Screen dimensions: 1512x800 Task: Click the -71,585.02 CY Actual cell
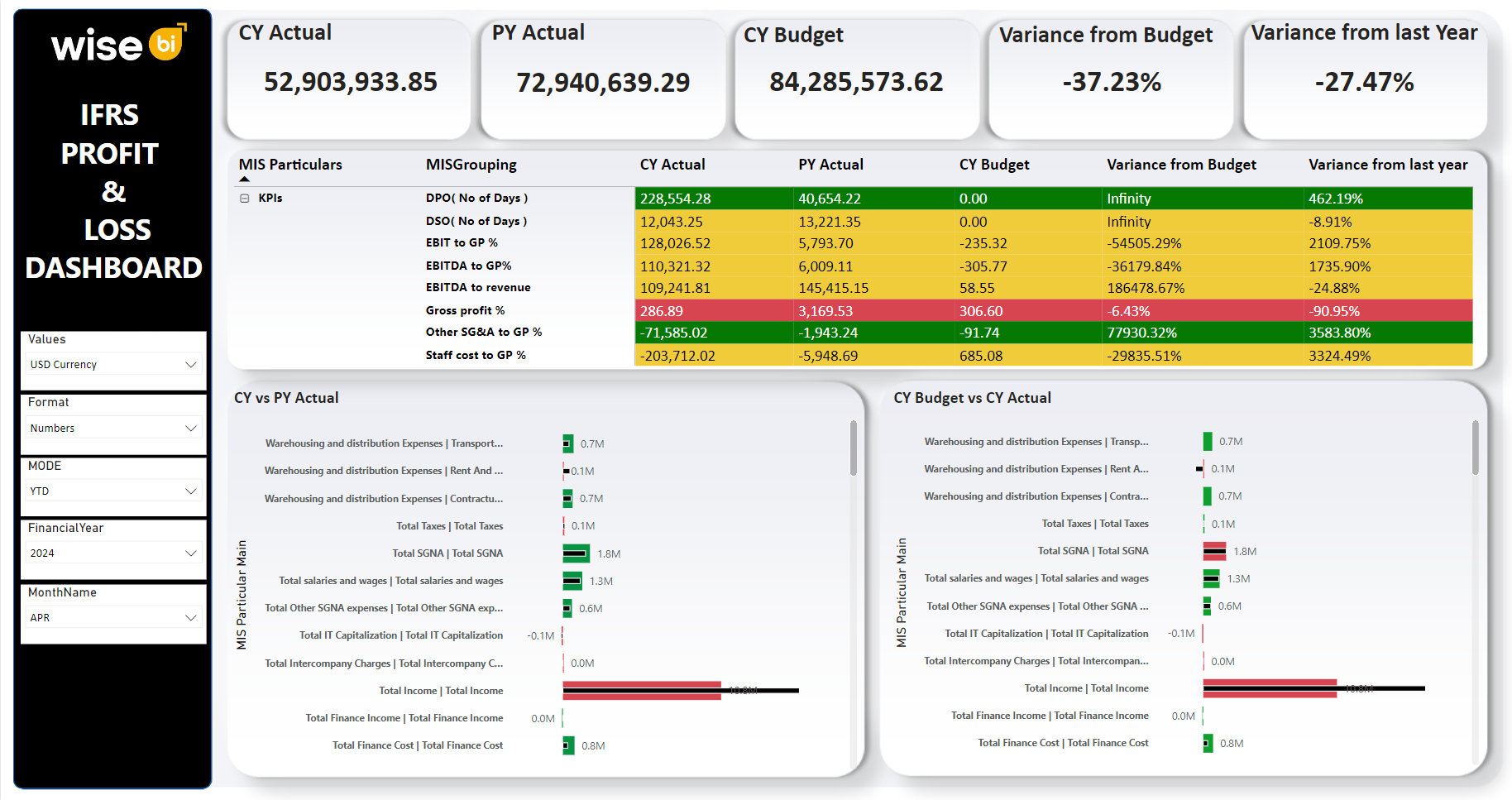(714, 333)
